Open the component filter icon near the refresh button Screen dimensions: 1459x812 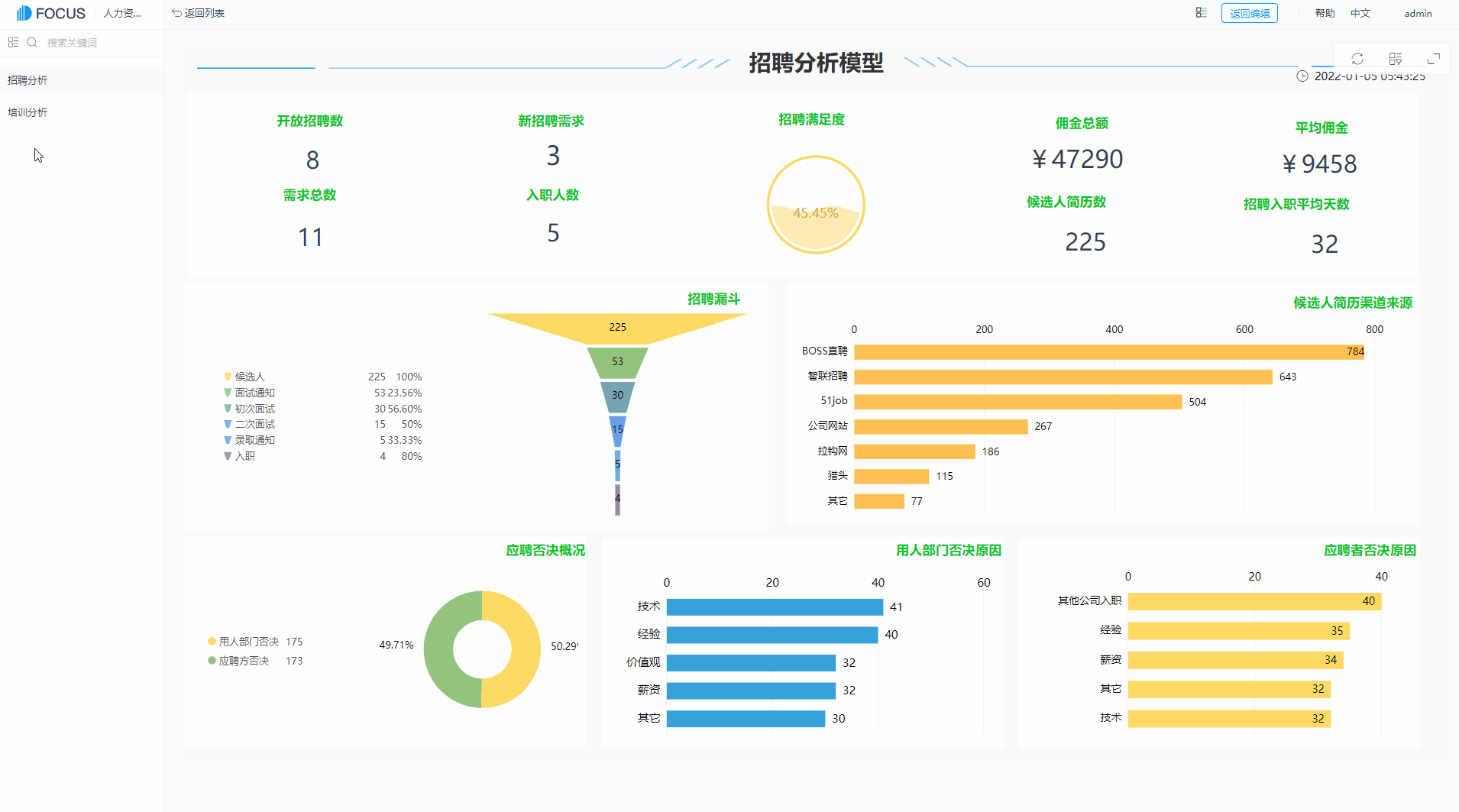(x=1396, y=59)
